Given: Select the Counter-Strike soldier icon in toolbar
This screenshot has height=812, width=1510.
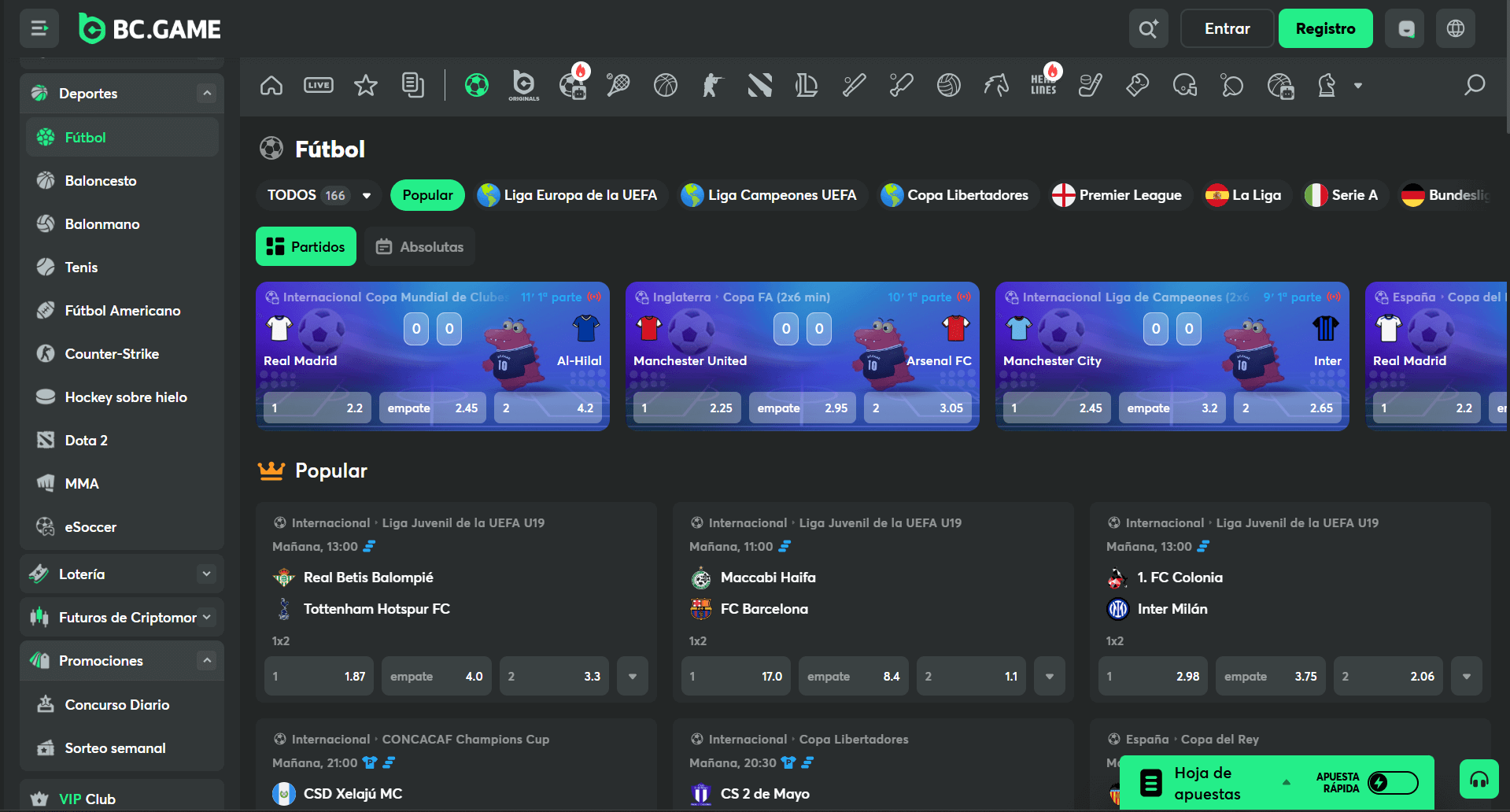Looking at the screenshot, I should 713,85.
